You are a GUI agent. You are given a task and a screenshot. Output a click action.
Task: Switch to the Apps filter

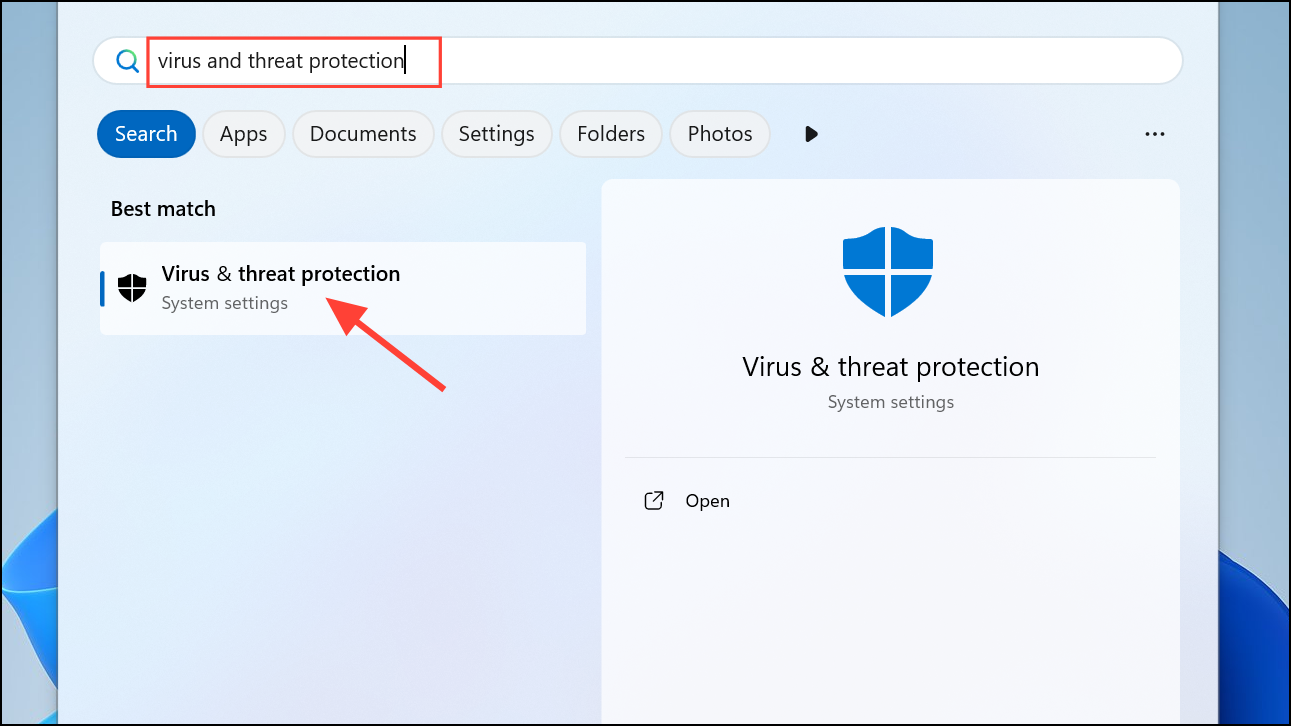coord(244,134)
